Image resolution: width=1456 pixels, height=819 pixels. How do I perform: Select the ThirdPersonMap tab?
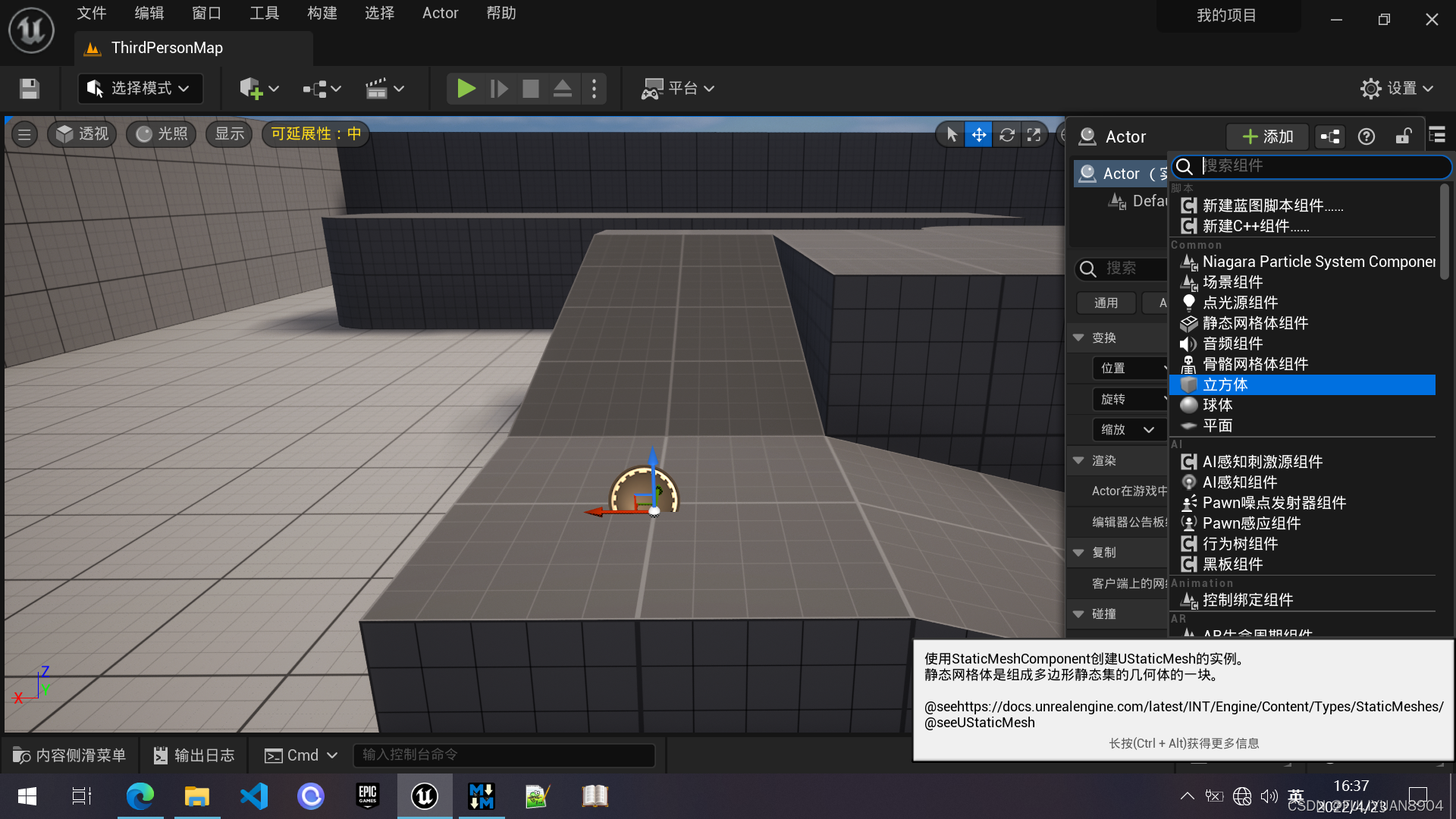click(194, 48)
